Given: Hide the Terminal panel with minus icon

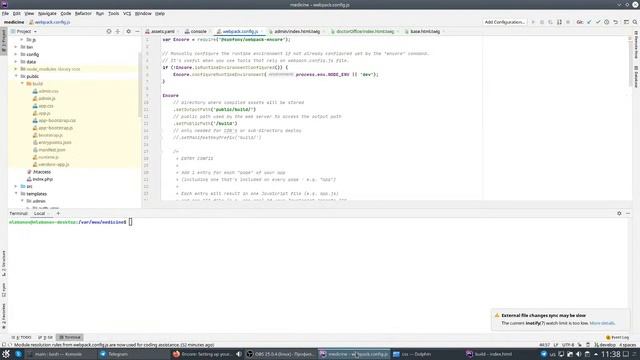Looking at the screenshot, I should click(x=628, y=213).
